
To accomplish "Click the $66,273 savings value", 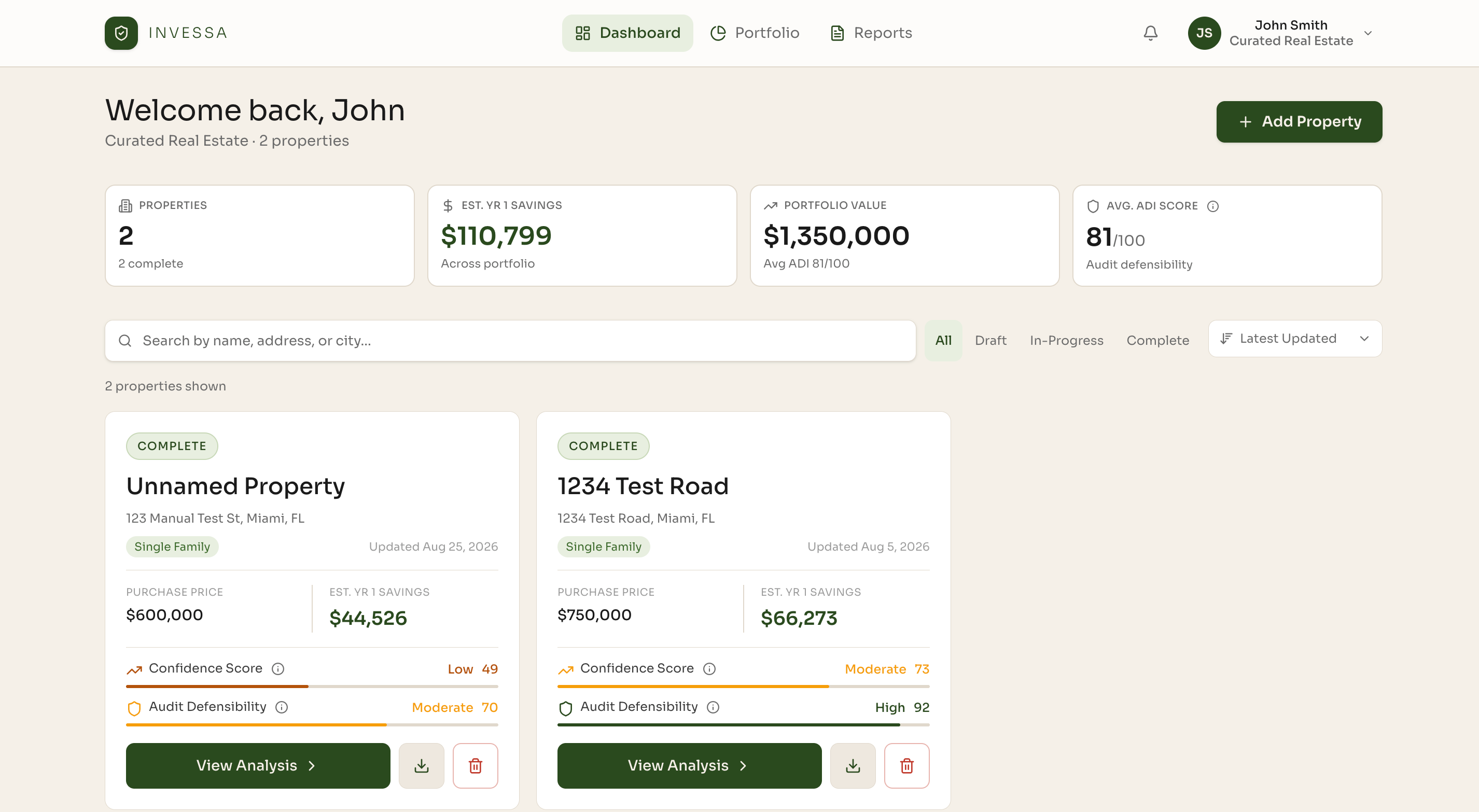I will point(799,618).
